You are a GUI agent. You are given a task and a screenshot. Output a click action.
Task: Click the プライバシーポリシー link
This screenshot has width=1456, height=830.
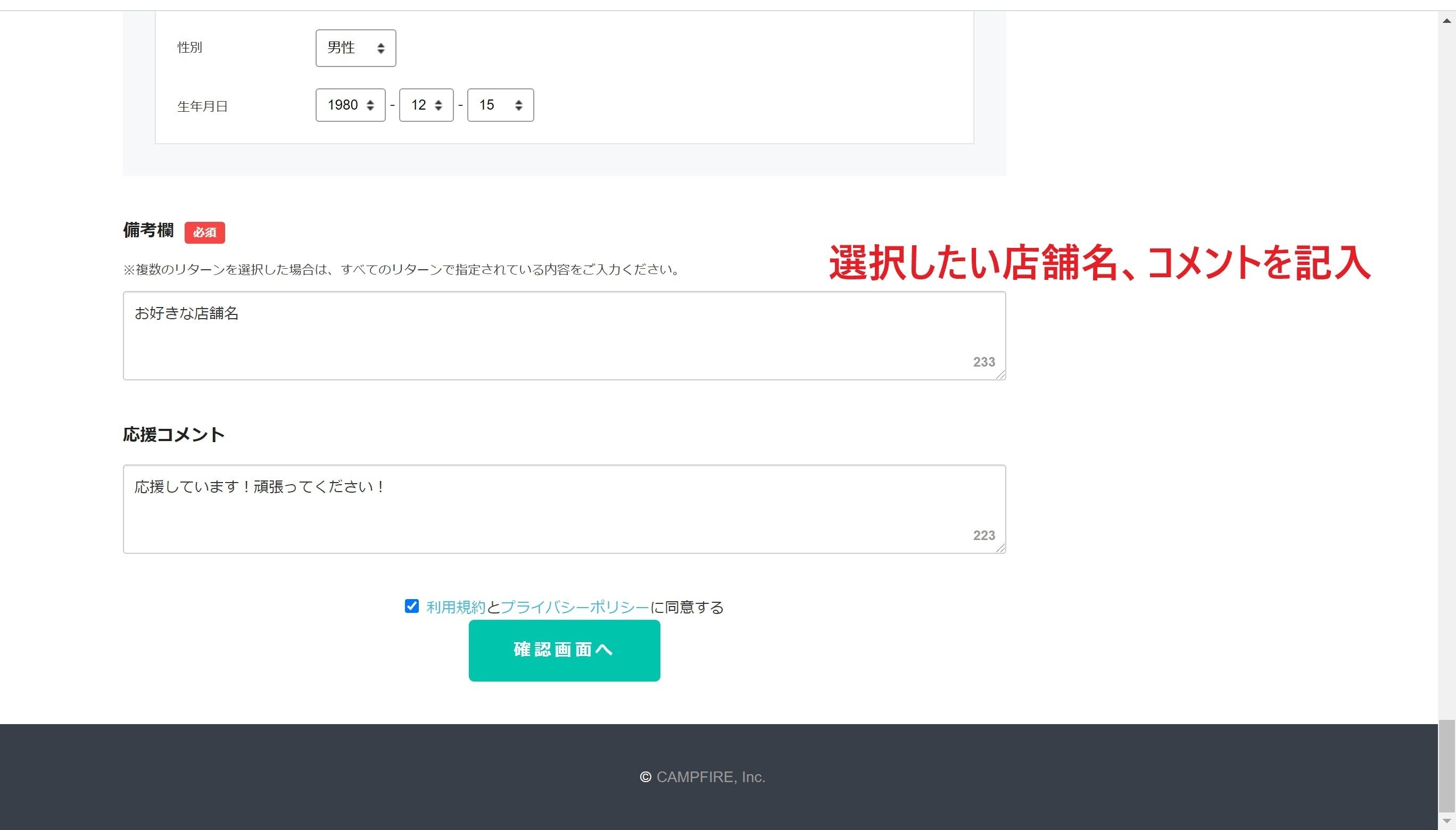(575, 607)
